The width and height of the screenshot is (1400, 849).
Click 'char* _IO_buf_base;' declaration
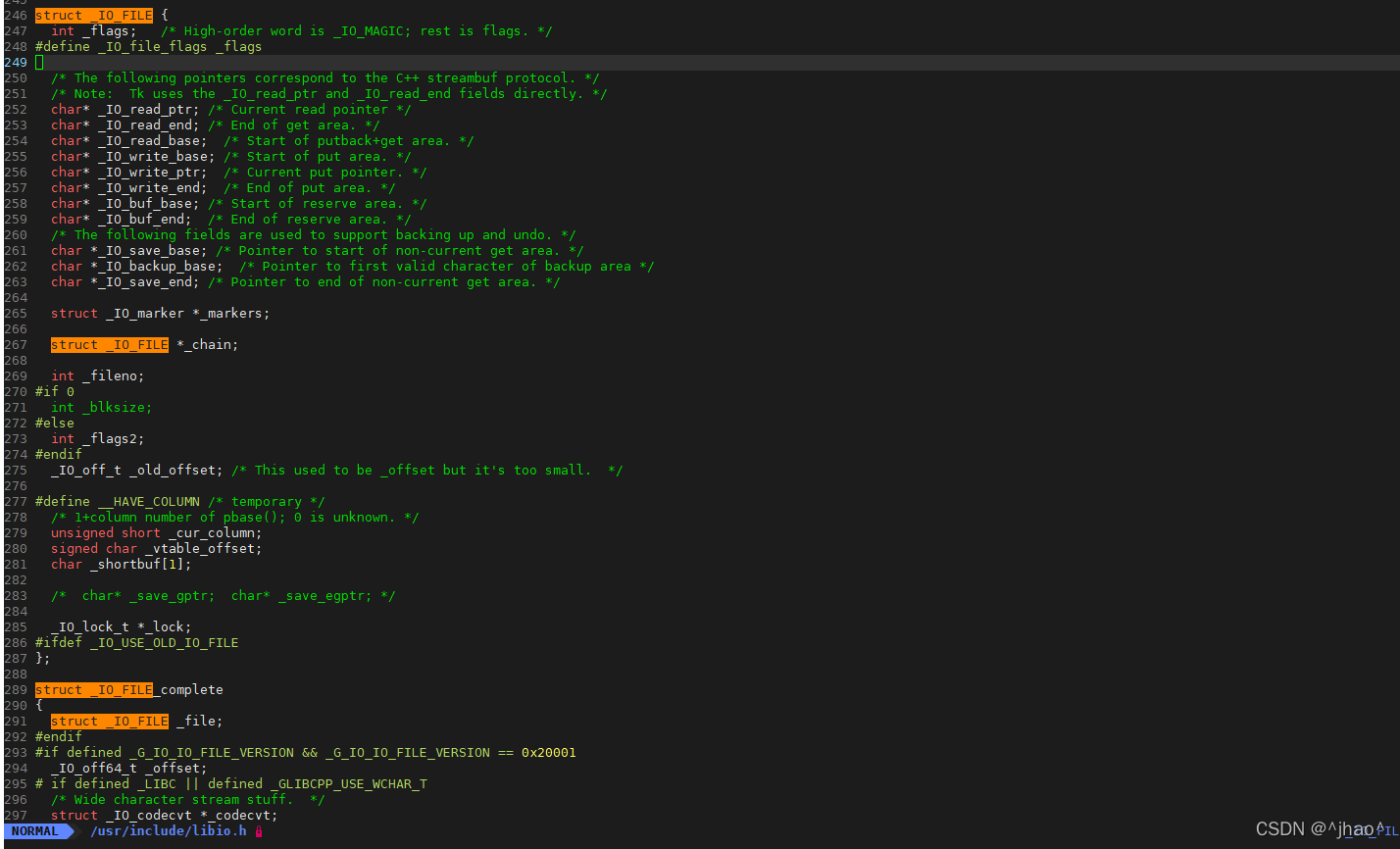[x=125, y=204]
